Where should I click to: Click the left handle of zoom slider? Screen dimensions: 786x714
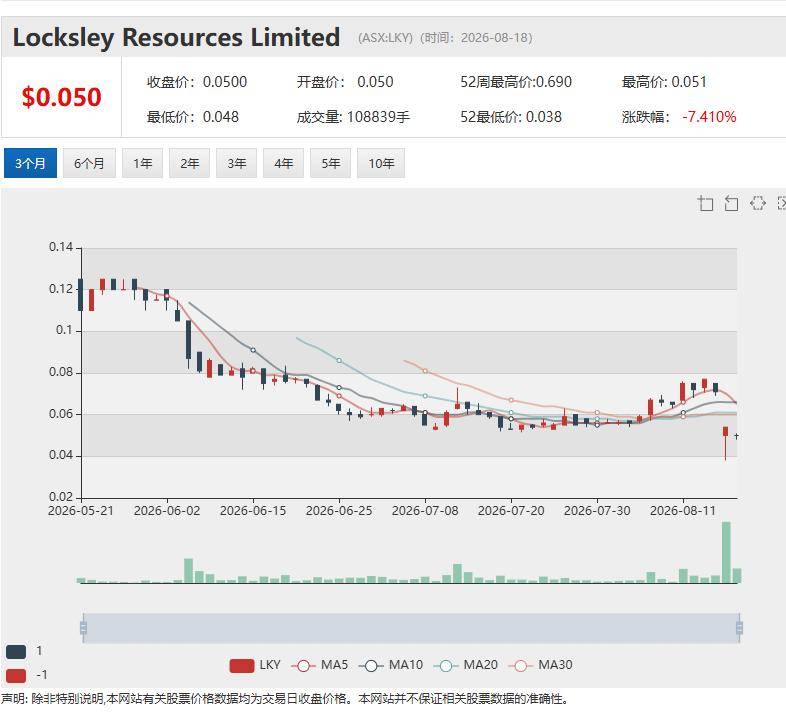(x=83, y=628)
